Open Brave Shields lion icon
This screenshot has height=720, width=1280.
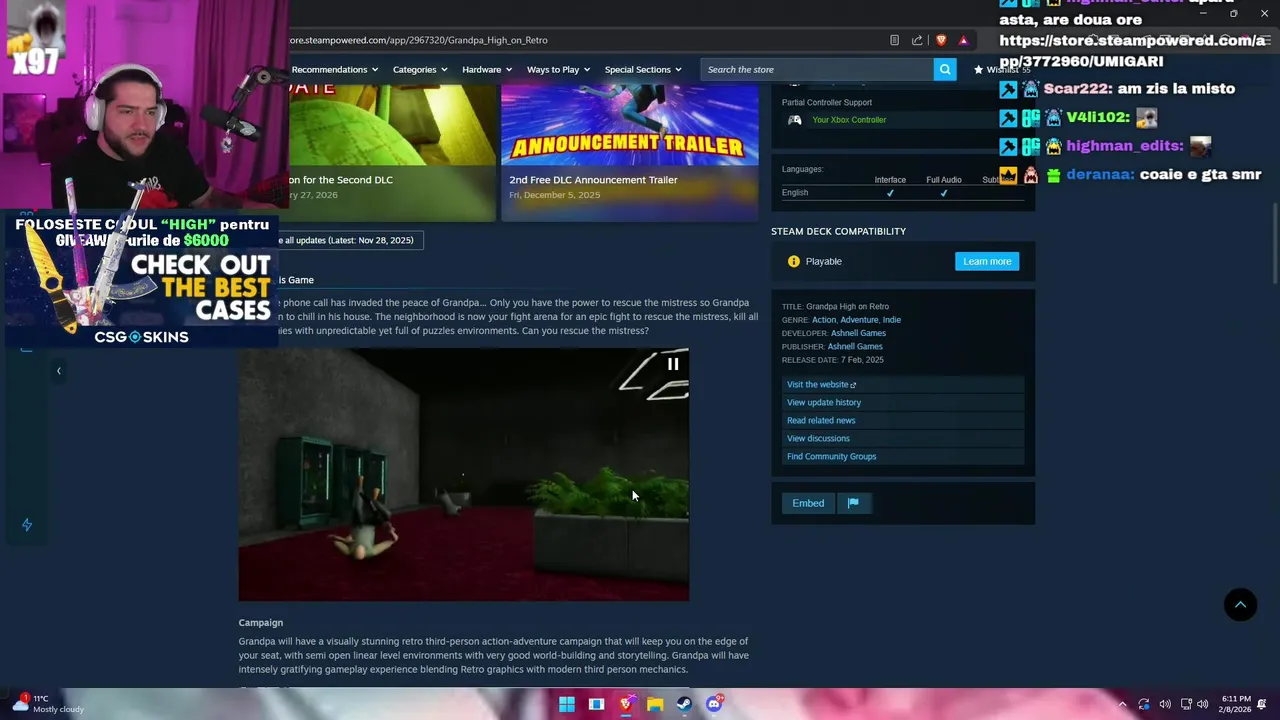tap(941, 40)
